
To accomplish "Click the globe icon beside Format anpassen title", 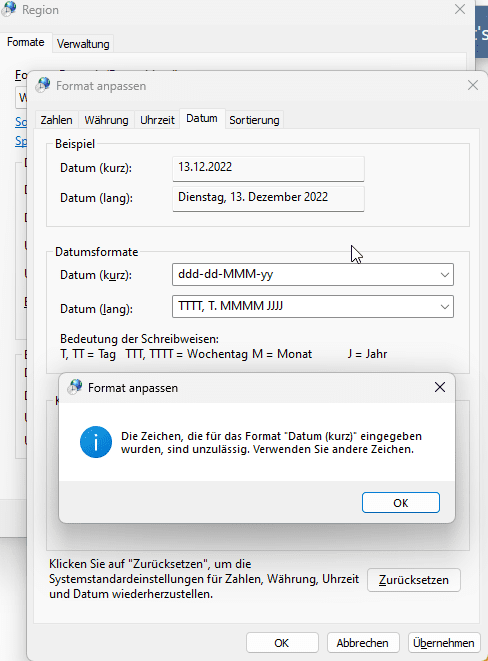I will (x=43, y=85).
